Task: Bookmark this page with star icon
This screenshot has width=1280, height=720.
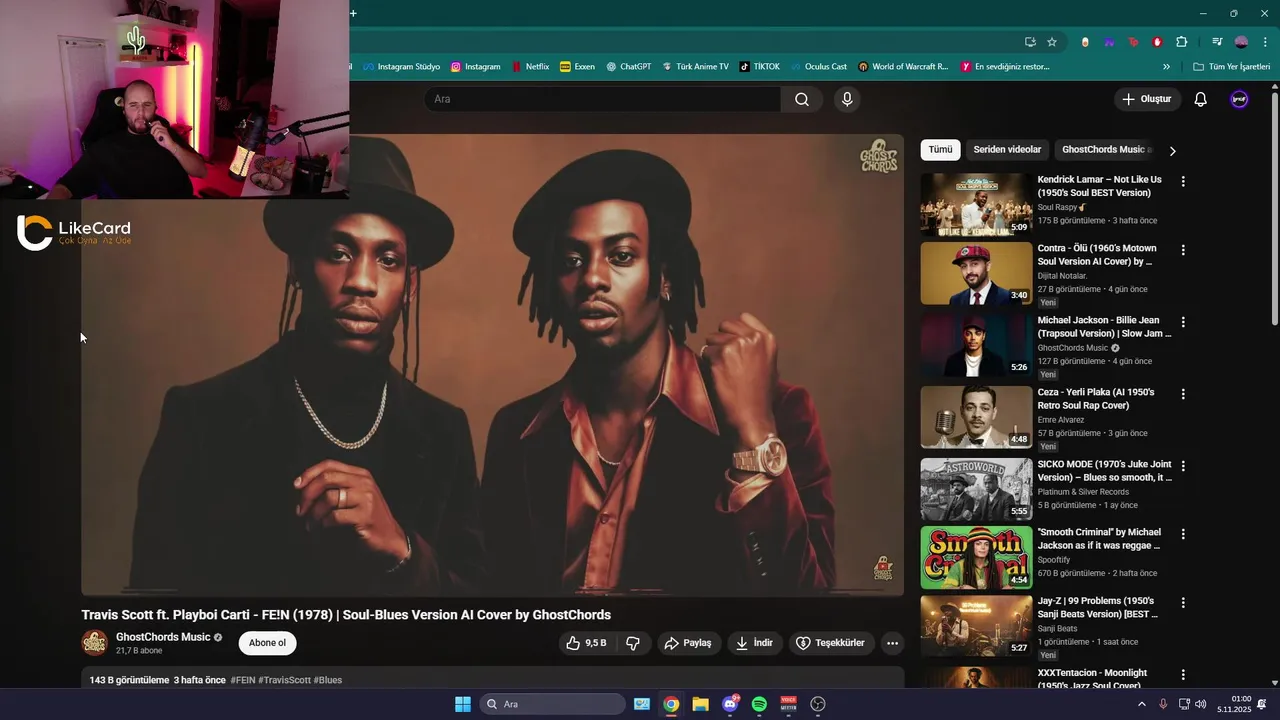Action: pyautogui.click(x=1052, y=42)
